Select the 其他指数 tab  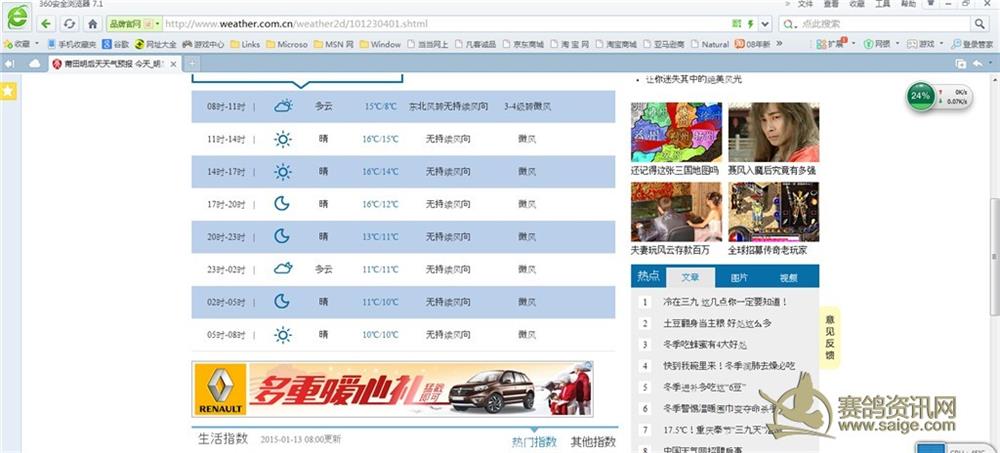(593, 441)
